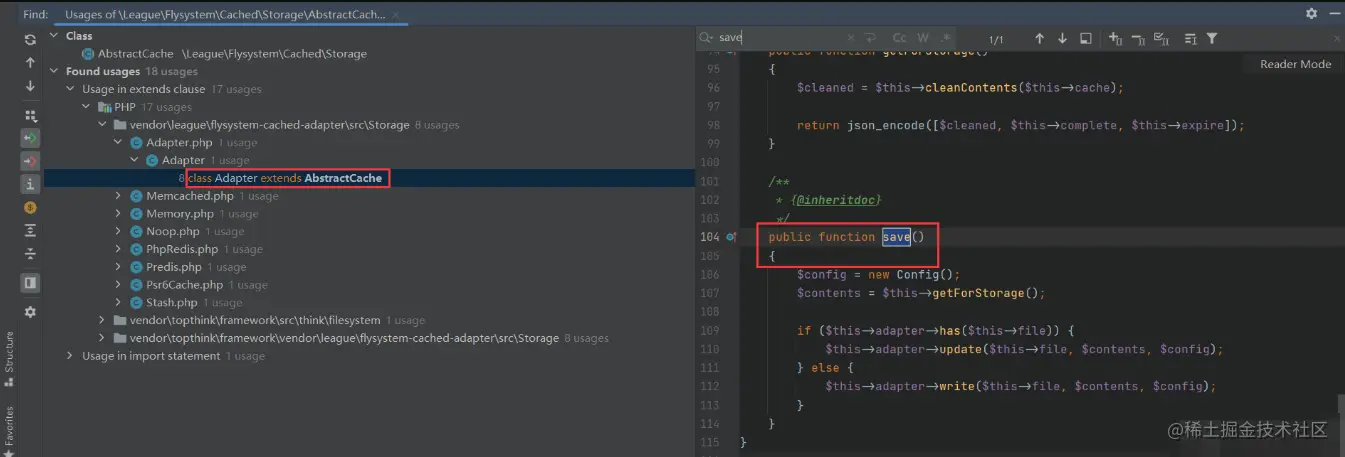Expand the Memcached.php node
The height and width of the screenshot is (457, 1345).
point(119,196)
